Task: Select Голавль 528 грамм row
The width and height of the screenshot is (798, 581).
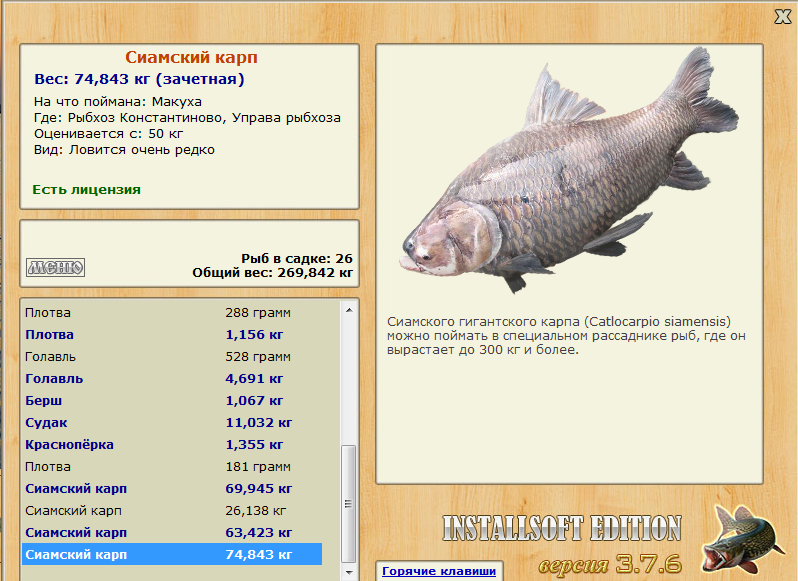Action: click(x=173, y=357)
